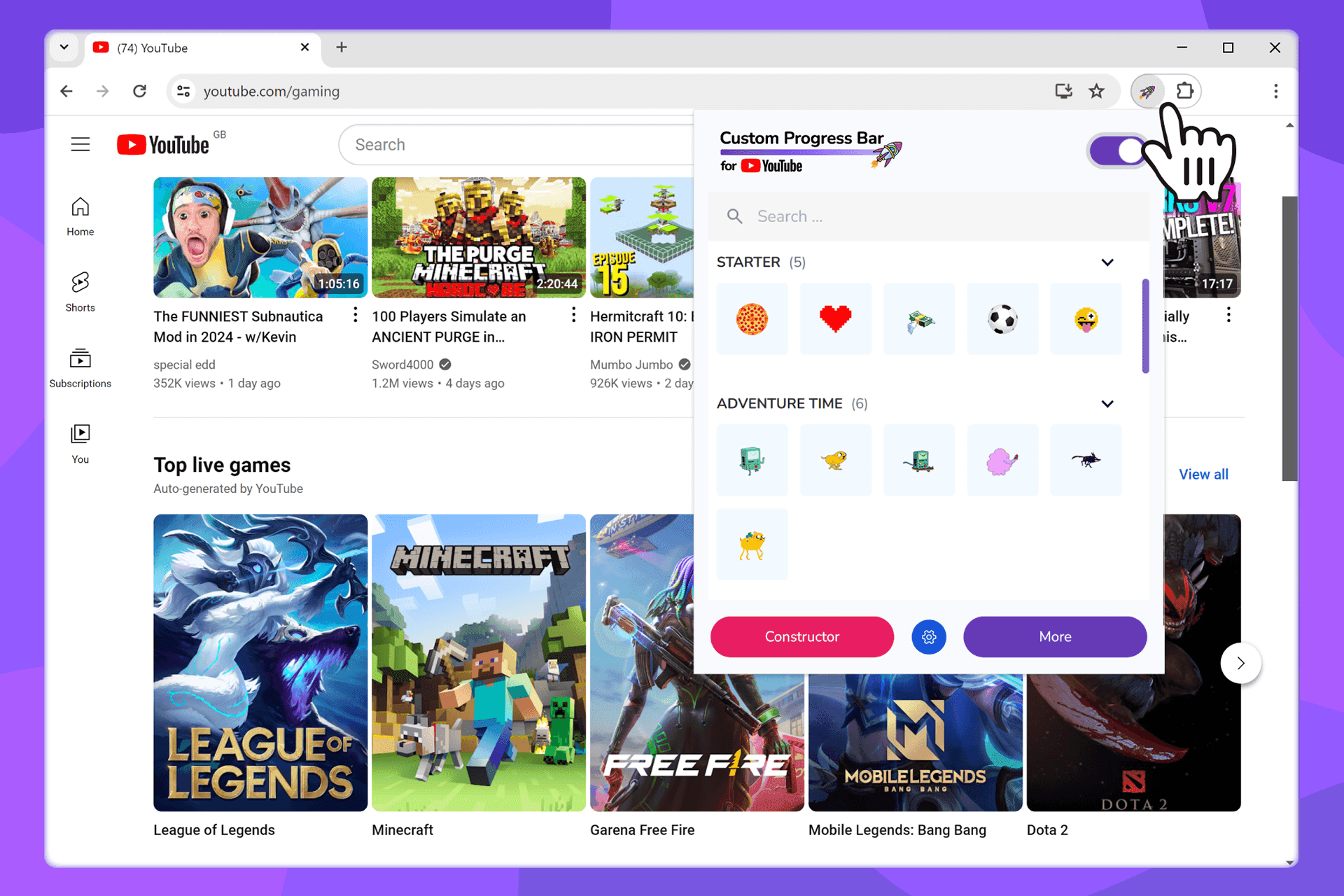Choose the running Jake progress icon

835,460
